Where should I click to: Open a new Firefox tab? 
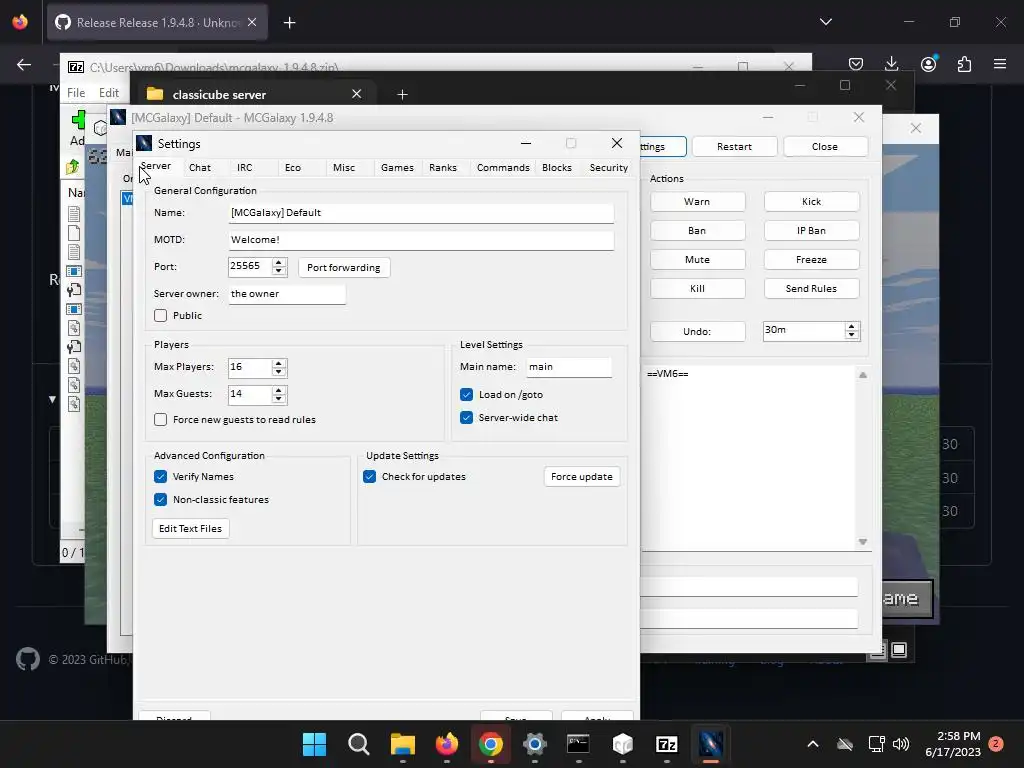pos(290,23)
